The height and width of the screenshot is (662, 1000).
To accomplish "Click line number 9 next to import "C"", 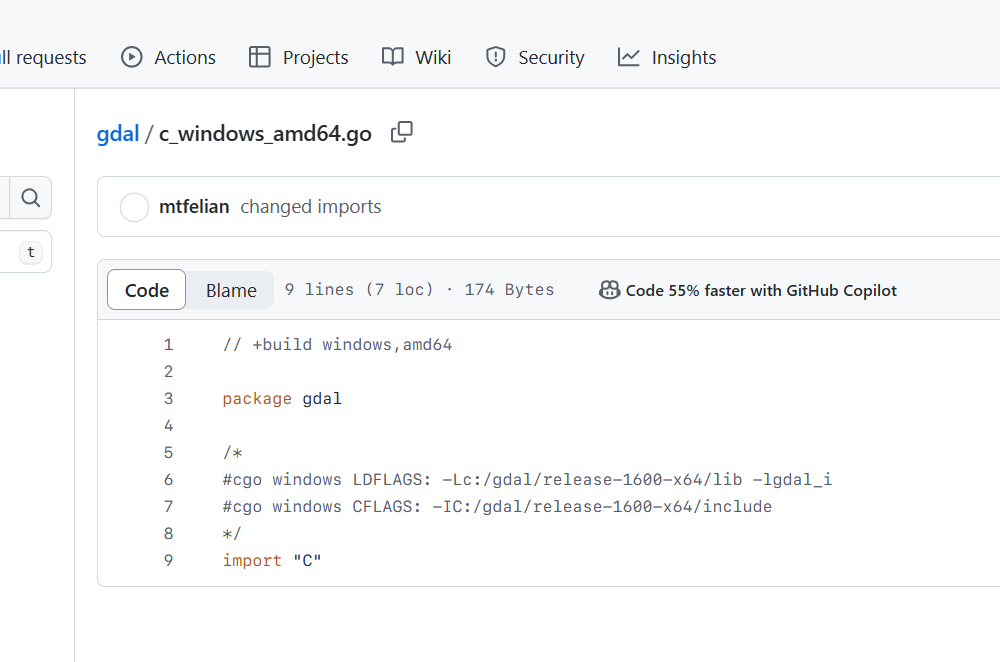I will tap(168, 560).
